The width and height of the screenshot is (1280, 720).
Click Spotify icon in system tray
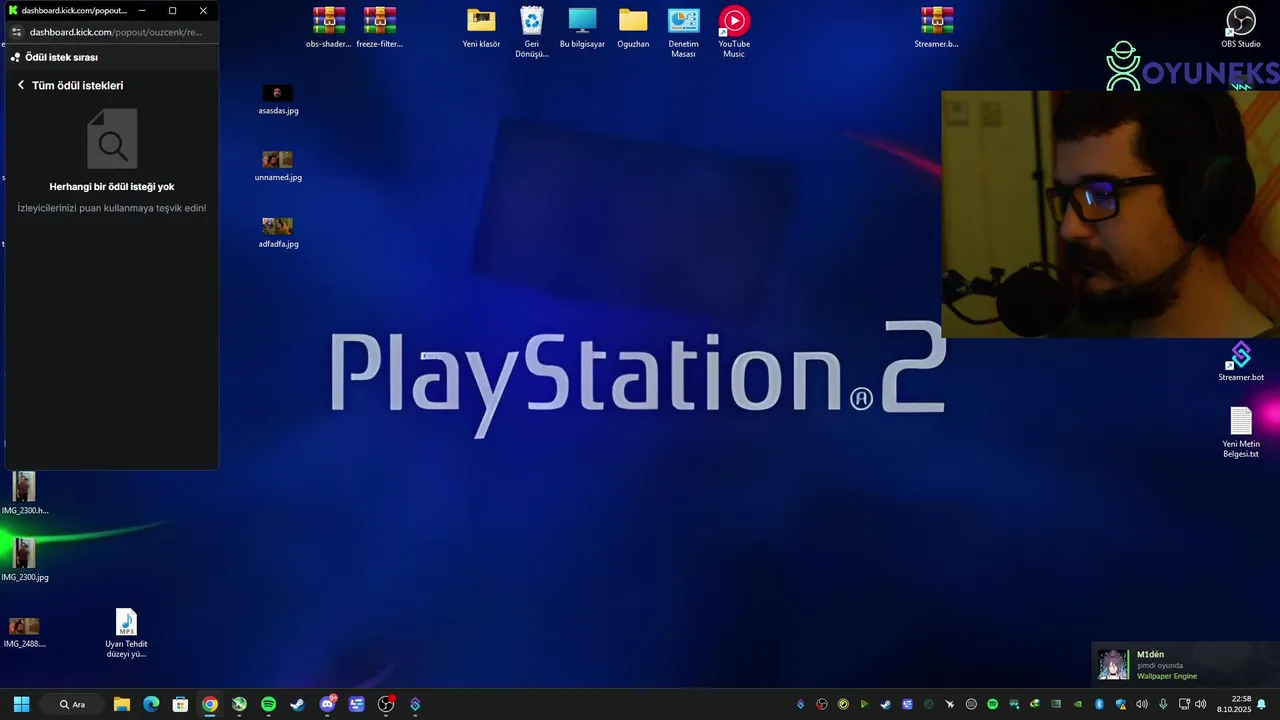tap(992, 704)
